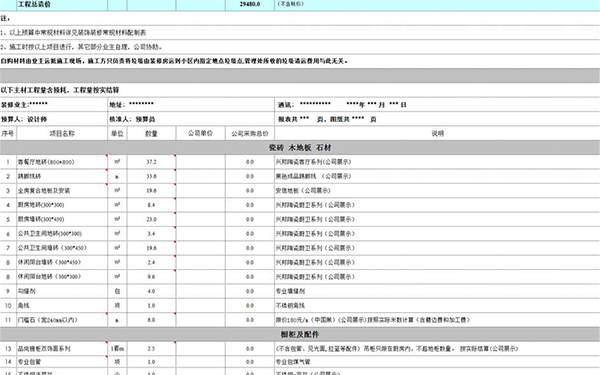The height and width of the screenshot is (375, 600).
Task: Select the 客餐厅地砖(800*800) item cell
Action: pyautogui.click(x=62, y=162)
